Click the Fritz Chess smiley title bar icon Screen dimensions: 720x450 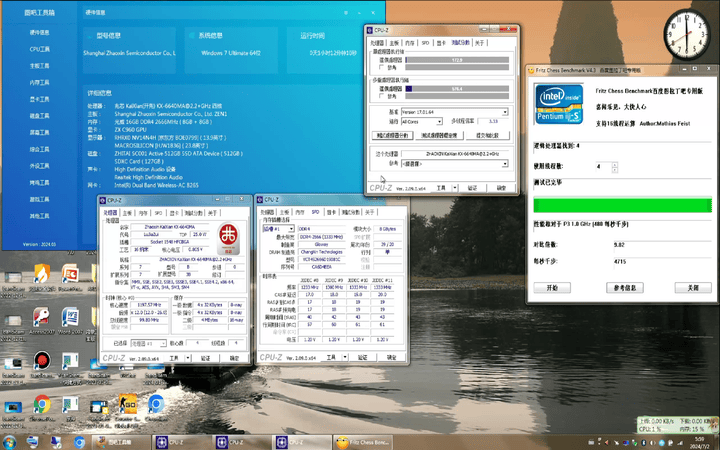pyautogui.click(x=531, y=70)
